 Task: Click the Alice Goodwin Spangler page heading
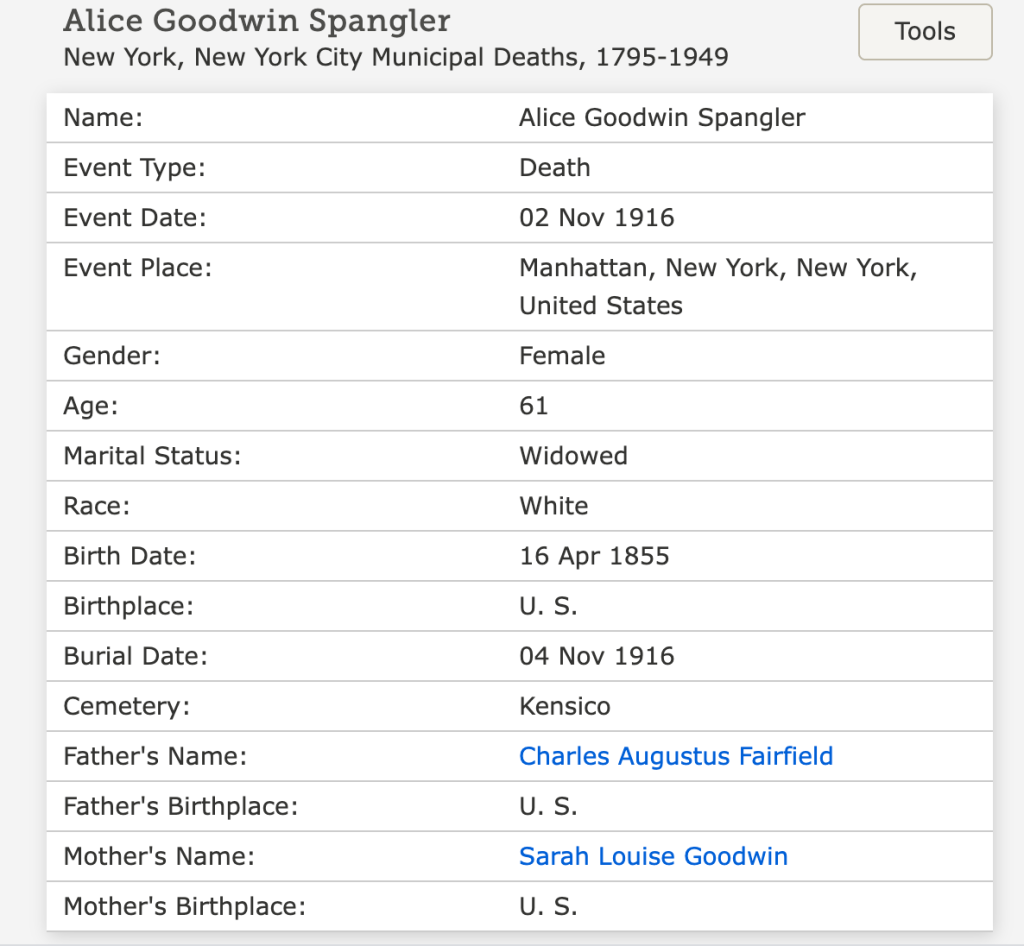pos(257,20)
